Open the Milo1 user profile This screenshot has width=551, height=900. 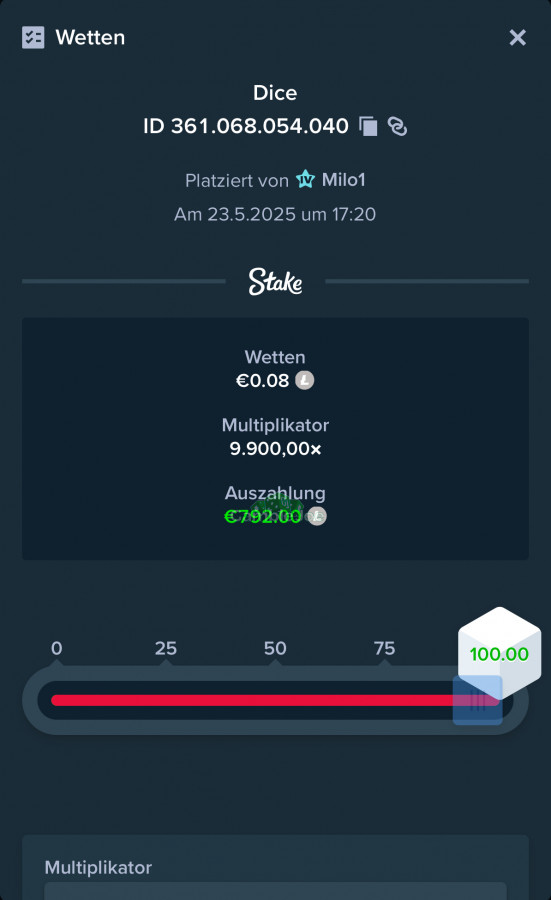[x=343, y=180]
